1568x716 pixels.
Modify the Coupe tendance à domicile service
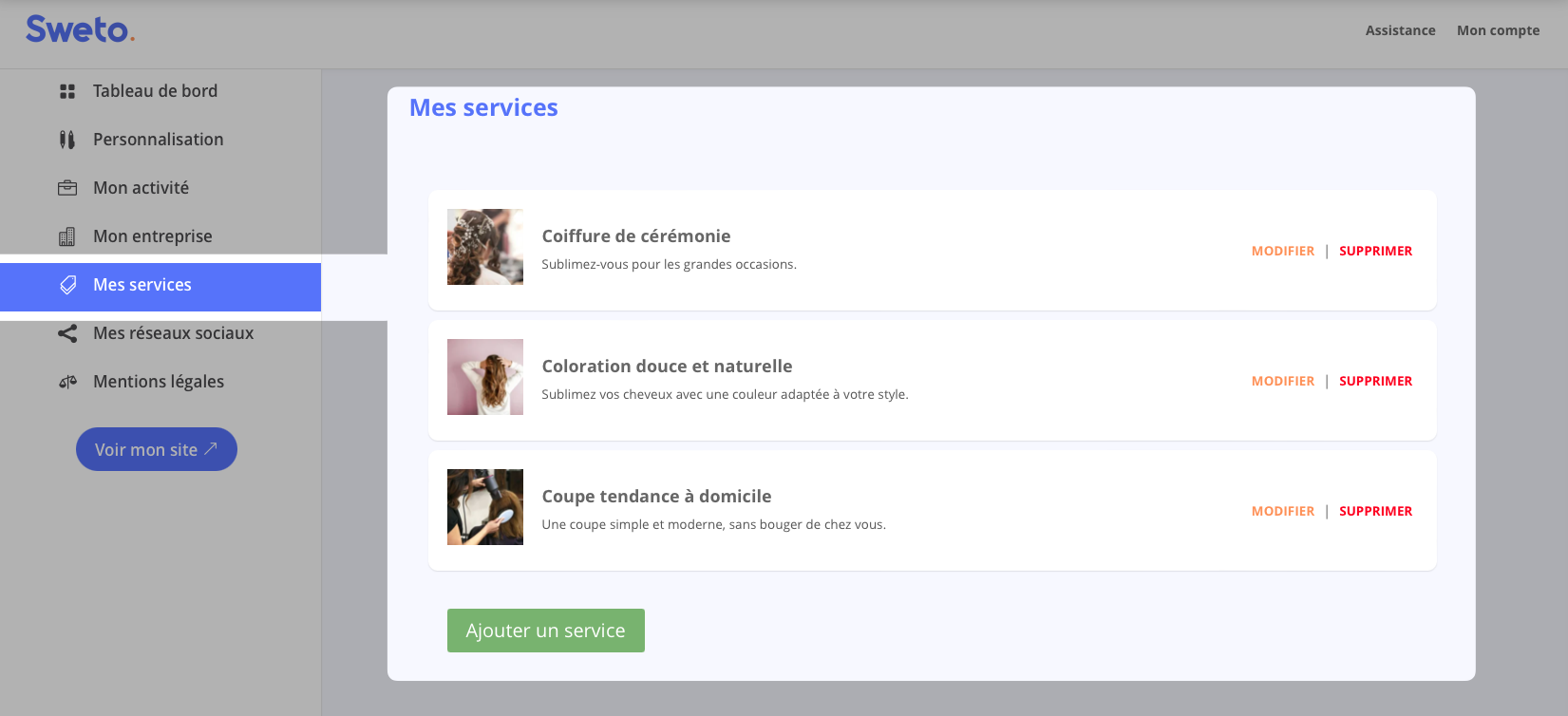[1282, 511]
